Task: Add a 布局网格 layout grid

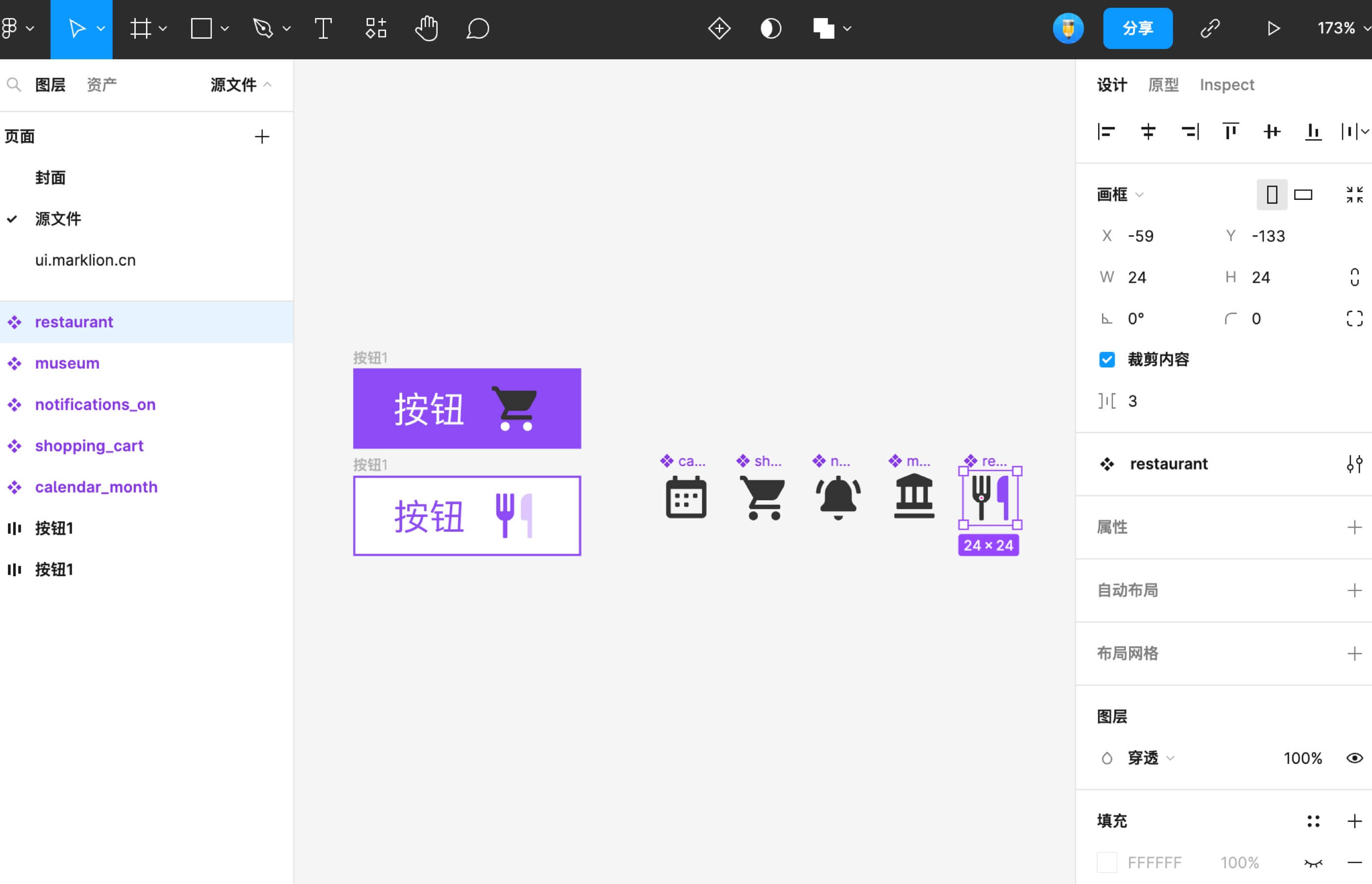Action: 1354,654
